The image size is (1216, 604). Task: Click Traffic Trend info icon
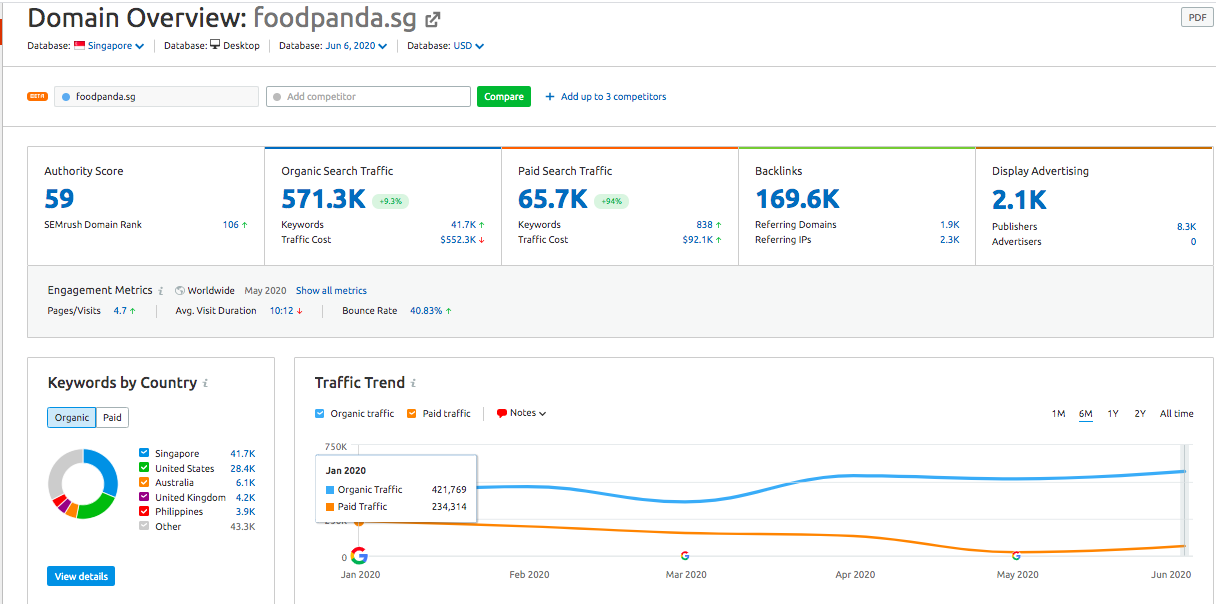(414, 383)
